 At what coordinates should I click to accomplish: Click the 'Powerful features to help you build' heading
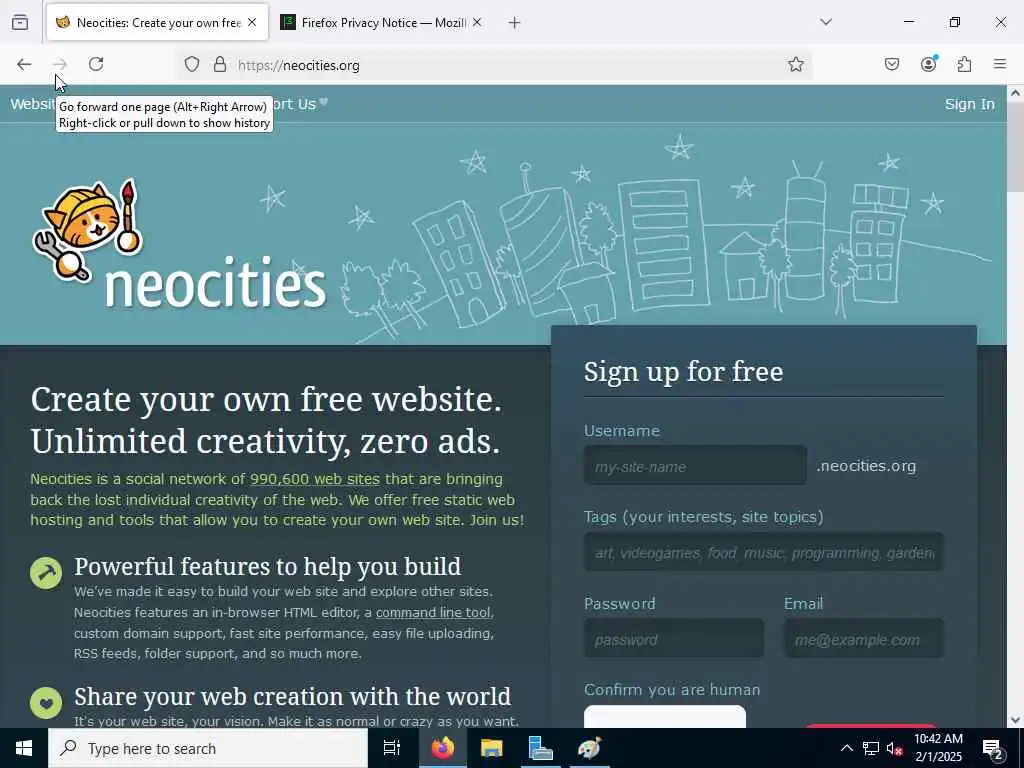tap(268, 566)
